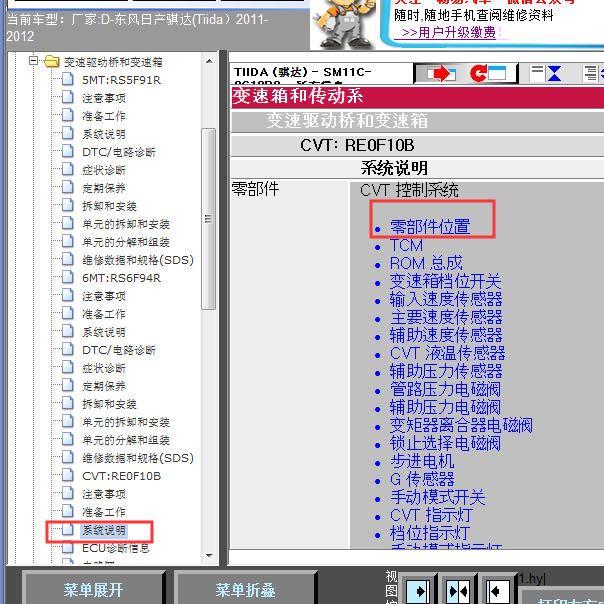Click the view icon with single right arrow
This screenshot has height=604, width=604.
(x=418, y=591)
